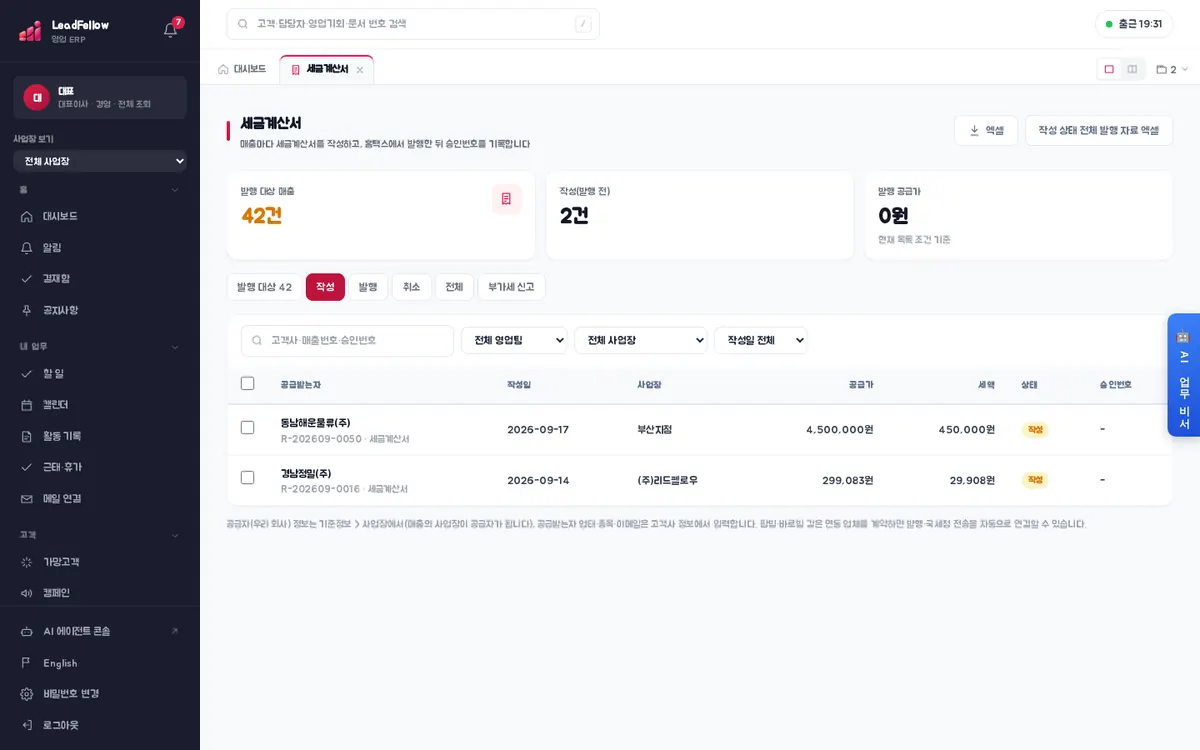Go to 알림 in the sidebar
Image resolution: width=1200 pixels, height=750 pixels.
pyautogui.click(x=100, y=247)
